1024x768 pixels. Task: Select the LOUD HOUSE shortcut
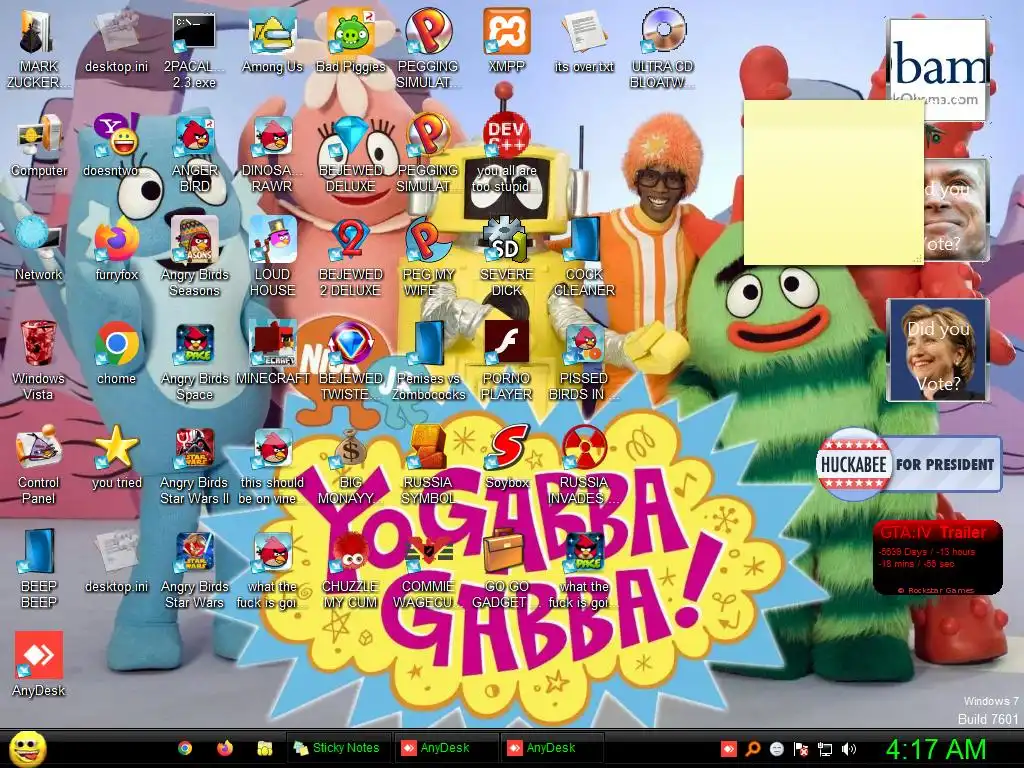coord(272,255)
